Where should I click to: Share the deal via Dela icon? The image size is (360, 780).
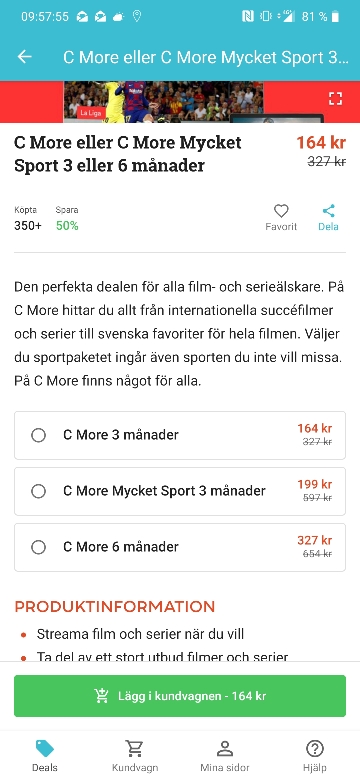[328, 217]
